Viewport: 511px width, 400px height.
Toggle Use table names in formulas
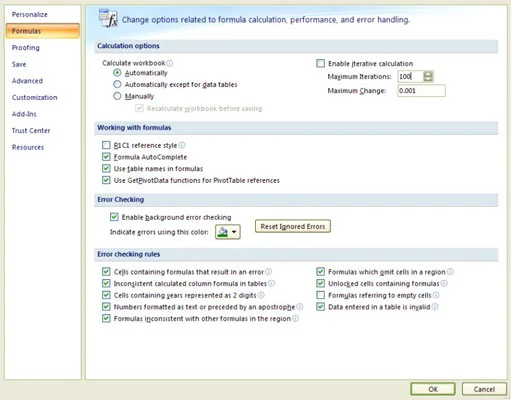106,168
